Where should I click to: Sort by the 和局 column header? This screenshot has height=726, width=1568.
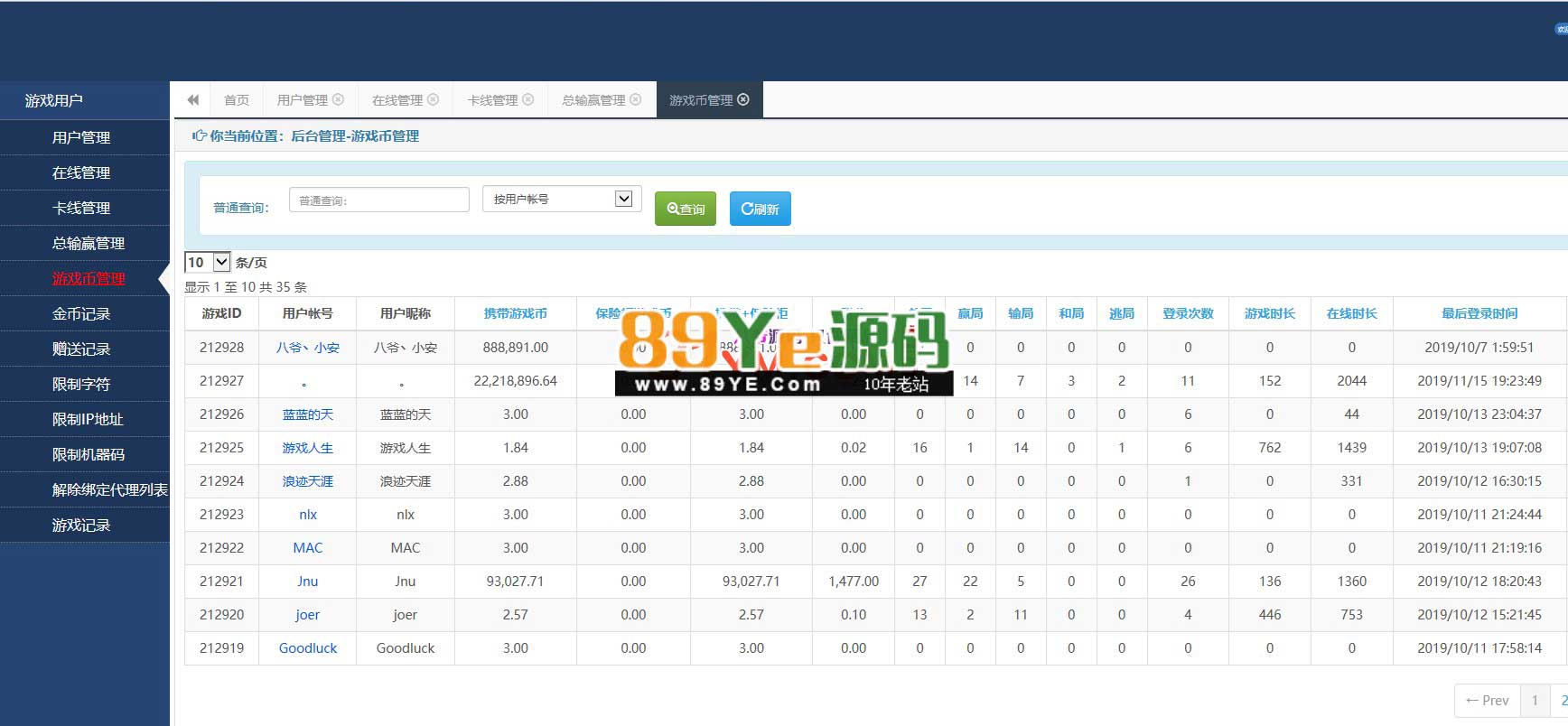pos(1071,313)
